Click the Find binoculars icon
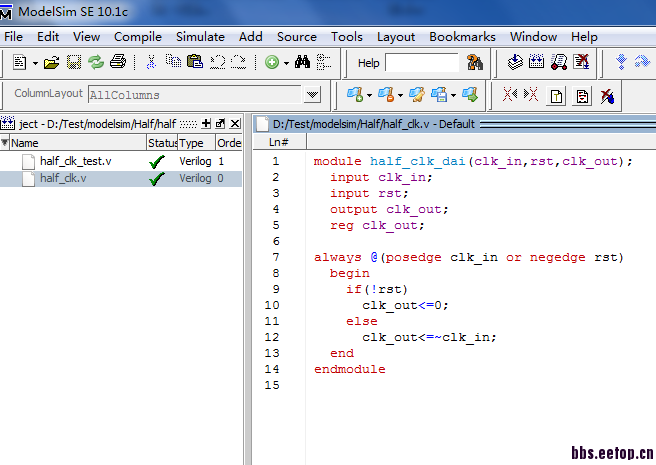Image resolution: width=656 pixels, height=465 pixels. click(x=303, y=62)
